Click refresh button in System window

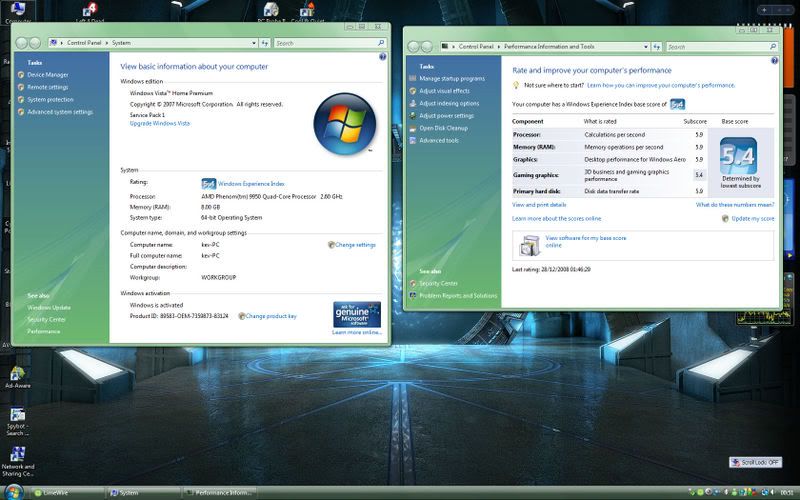(265, 43)
